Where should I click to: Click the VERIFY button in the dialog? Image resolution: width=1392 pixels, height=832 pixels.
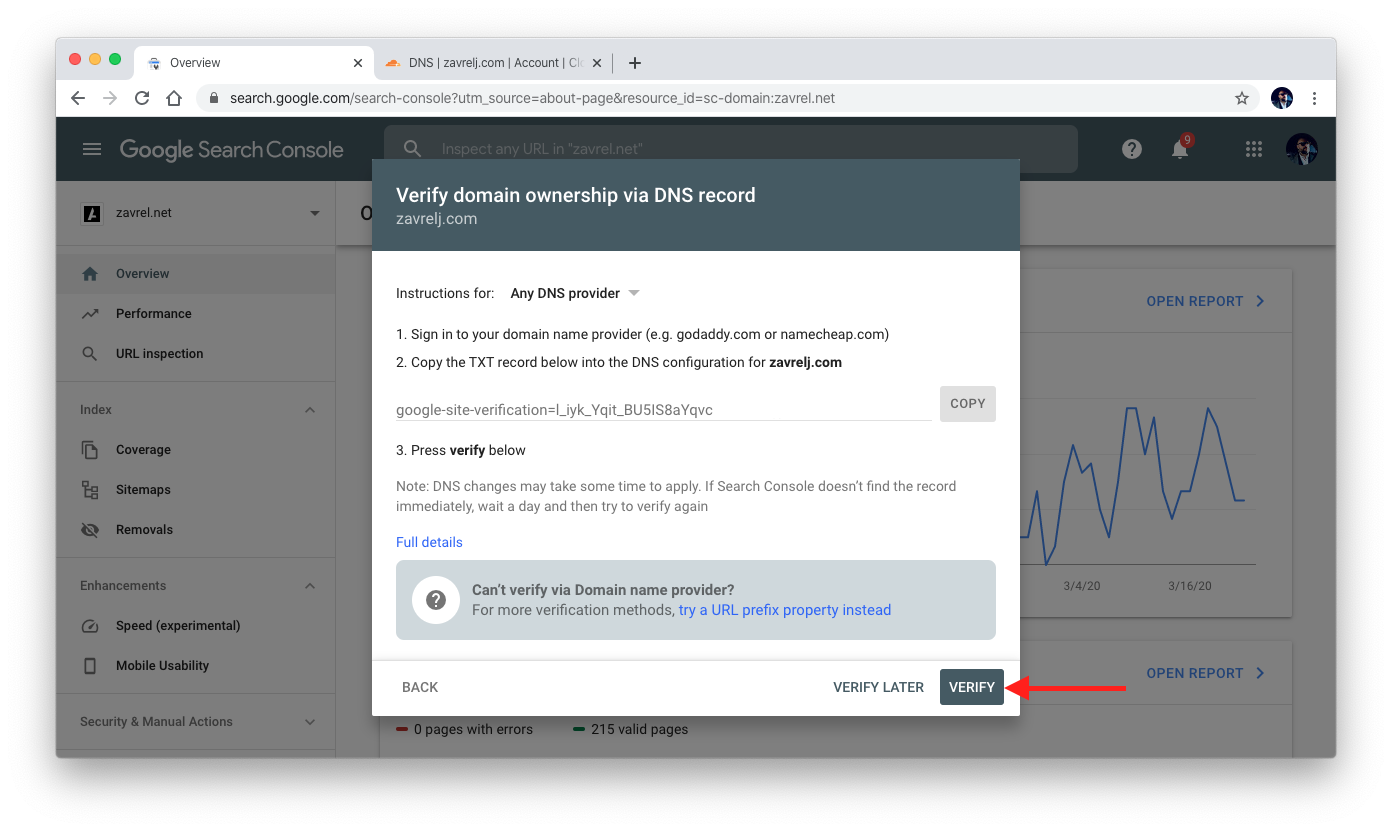point(971,687)
